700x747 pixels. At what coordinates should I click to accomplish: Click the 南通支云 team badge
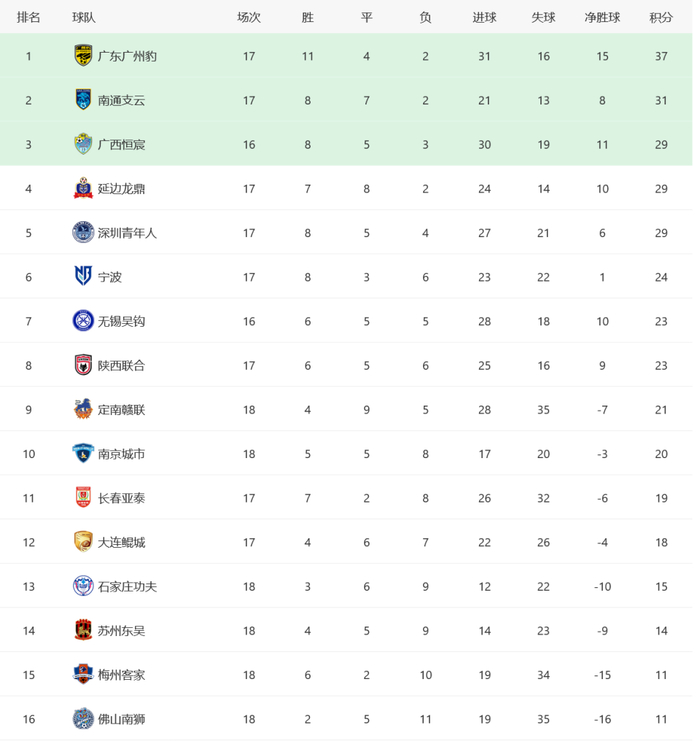83,100
